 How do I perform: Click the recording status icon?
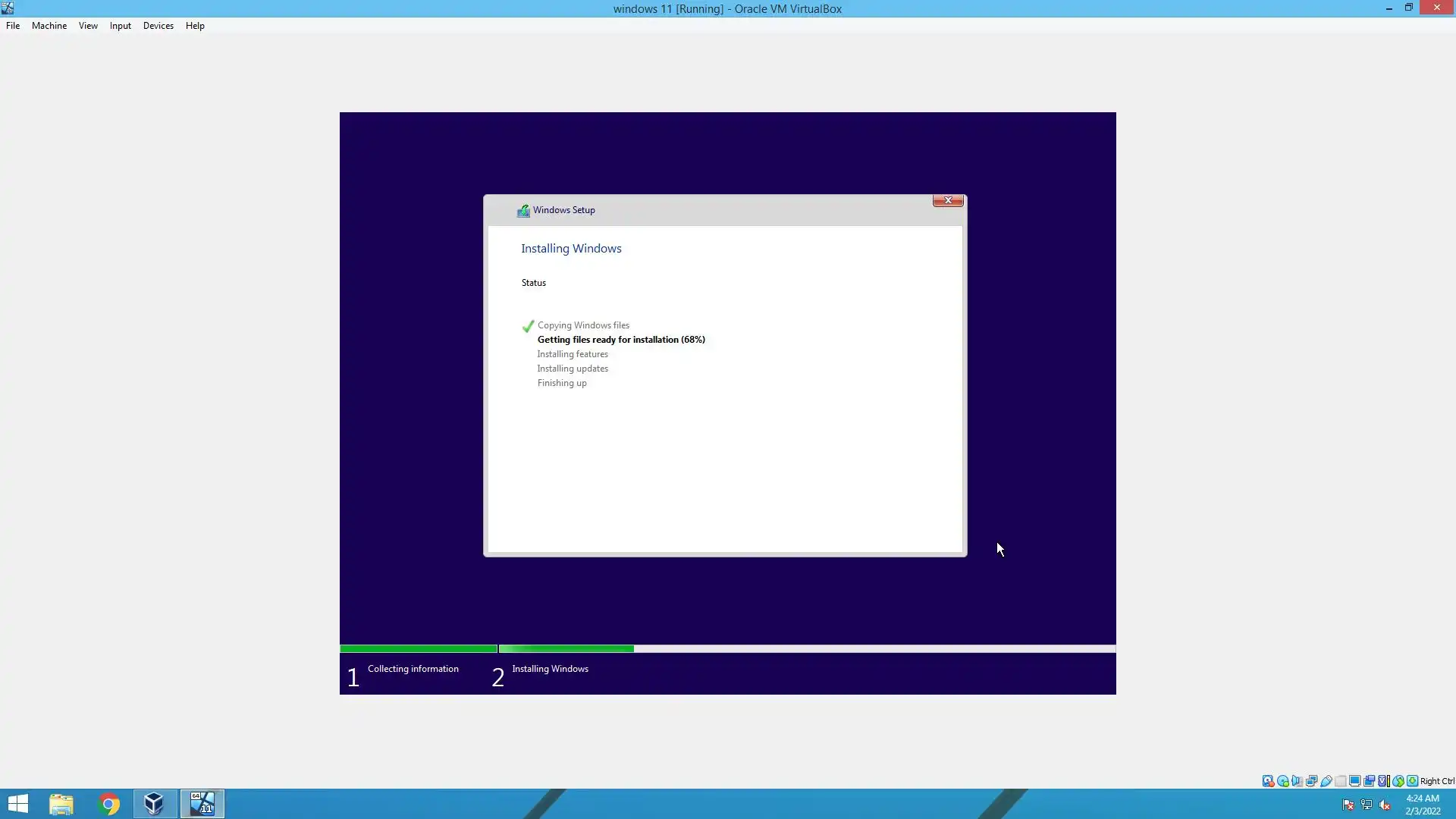point(1369,781)
